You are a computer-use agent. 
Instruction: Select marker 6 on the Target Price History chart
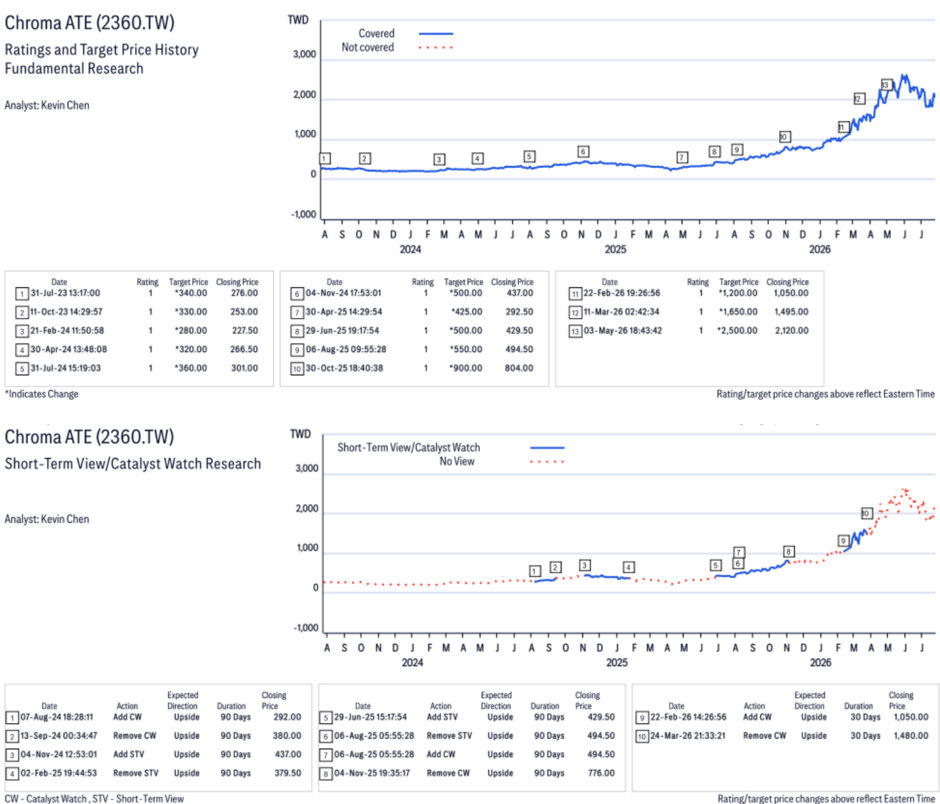pos(583,152)
